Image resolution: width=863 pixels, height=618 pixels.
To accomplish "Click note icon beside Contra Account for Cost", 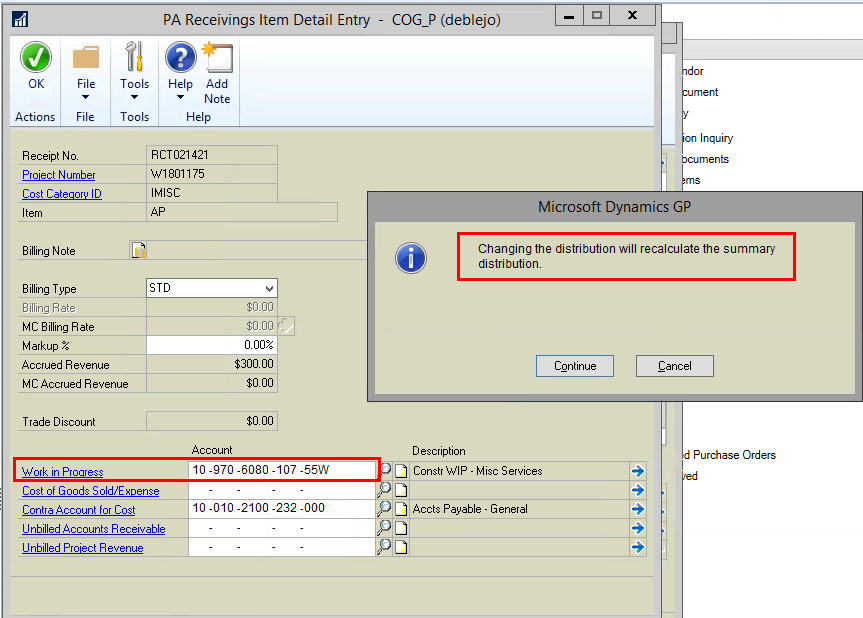I will [x=401, y=509].
